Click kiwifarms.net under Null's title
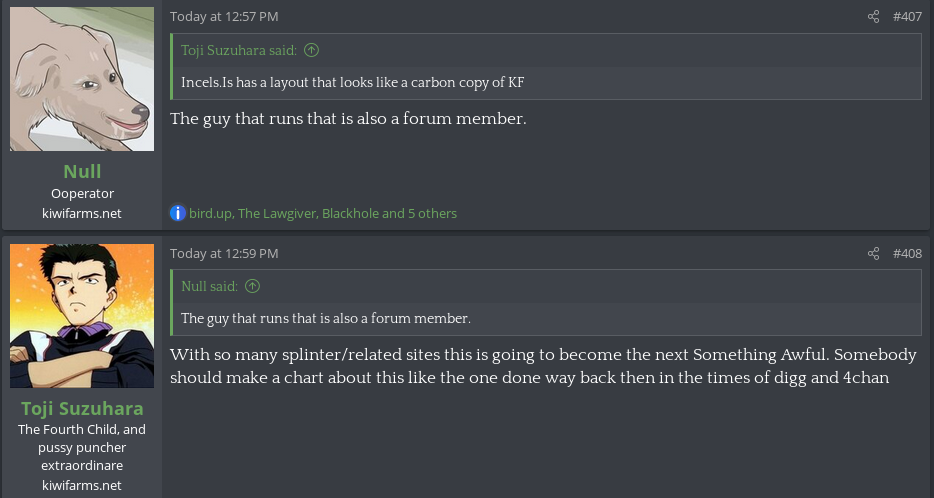The image size is (934, 498). (82, 213)
